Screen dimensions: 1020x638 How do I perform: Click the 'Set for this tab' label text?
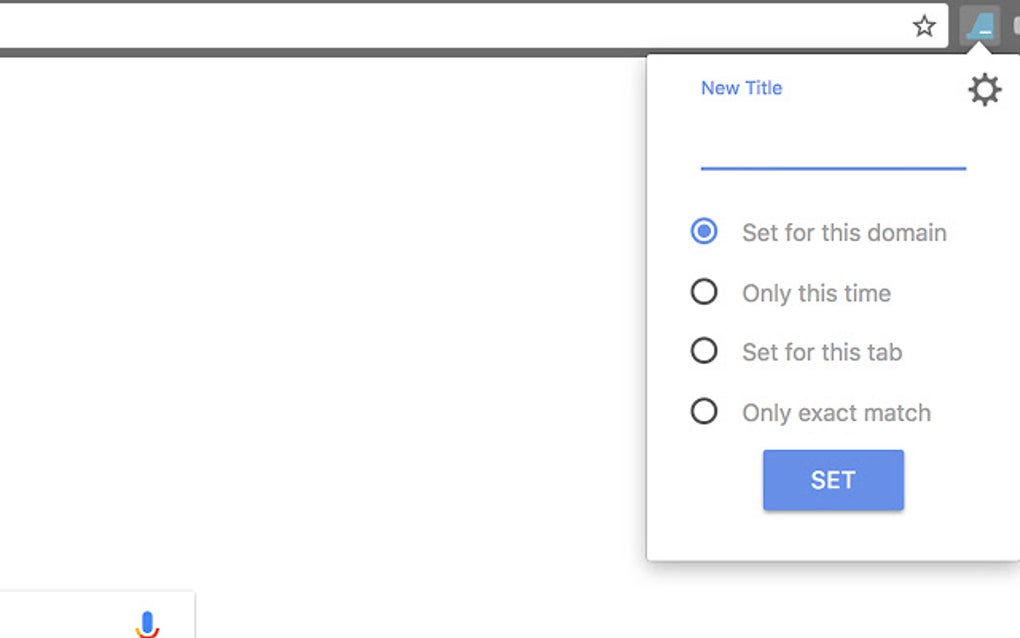(822, 352)
